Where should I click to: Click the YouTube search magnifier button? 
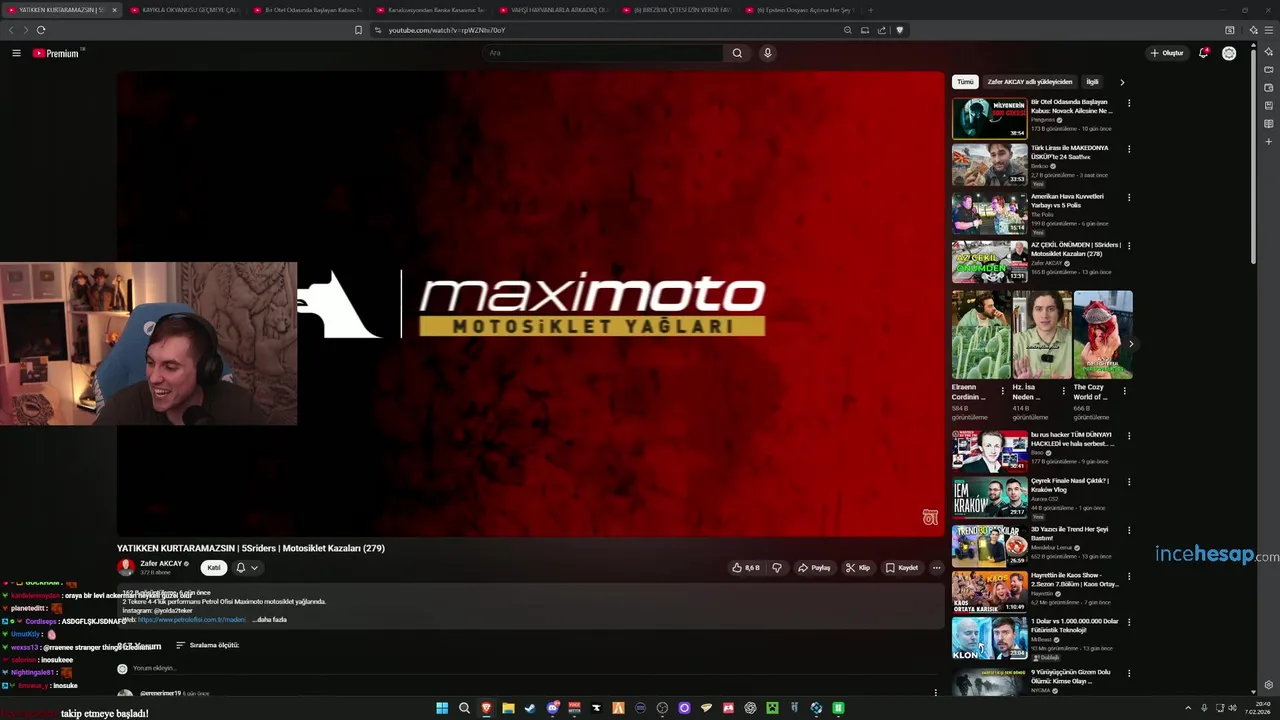click(737, 53)
